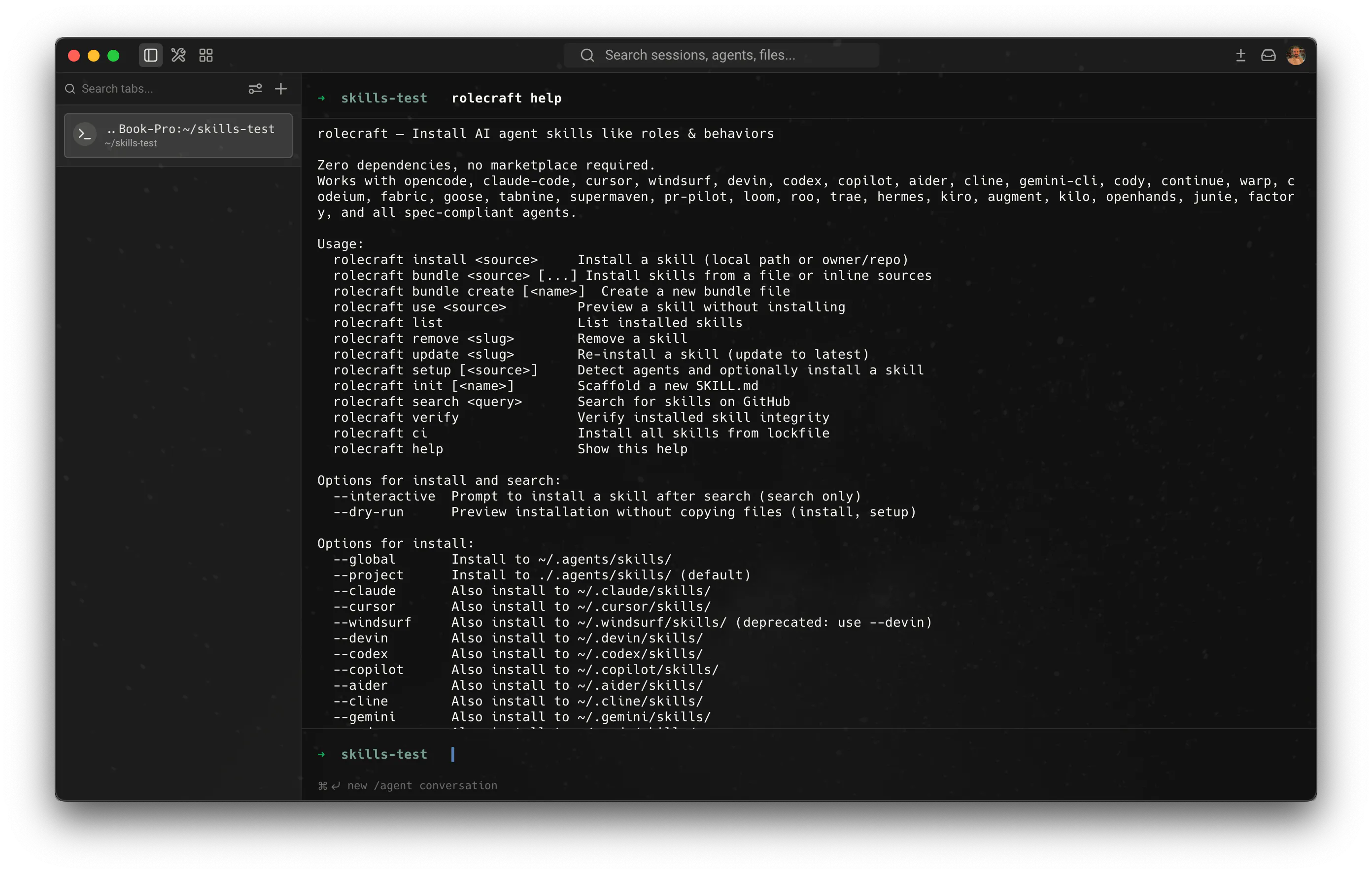The image size is (1372, 874).
Task: Click the '--cline' option text
Action: 360,702
